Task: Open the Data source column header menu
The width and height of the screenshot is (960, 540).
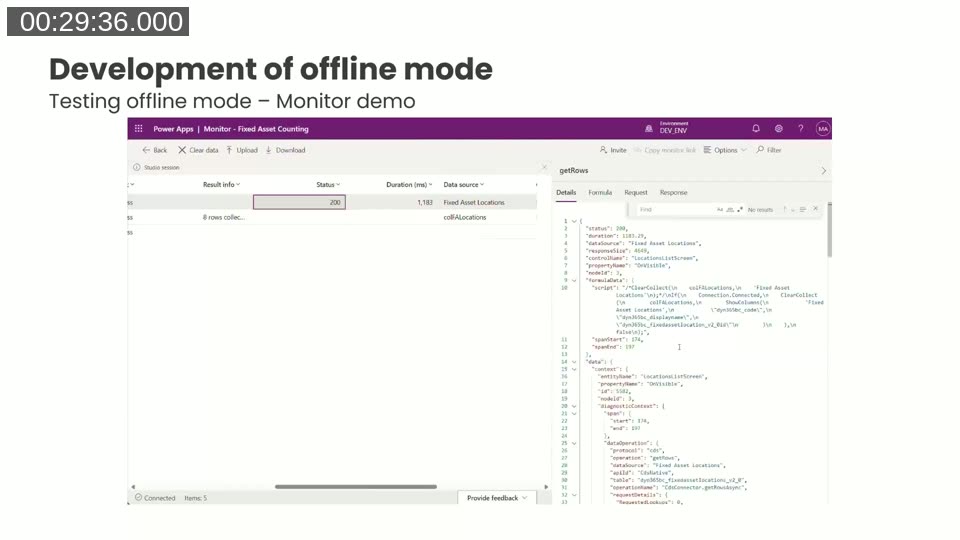Action: click(x=463, y=184)
